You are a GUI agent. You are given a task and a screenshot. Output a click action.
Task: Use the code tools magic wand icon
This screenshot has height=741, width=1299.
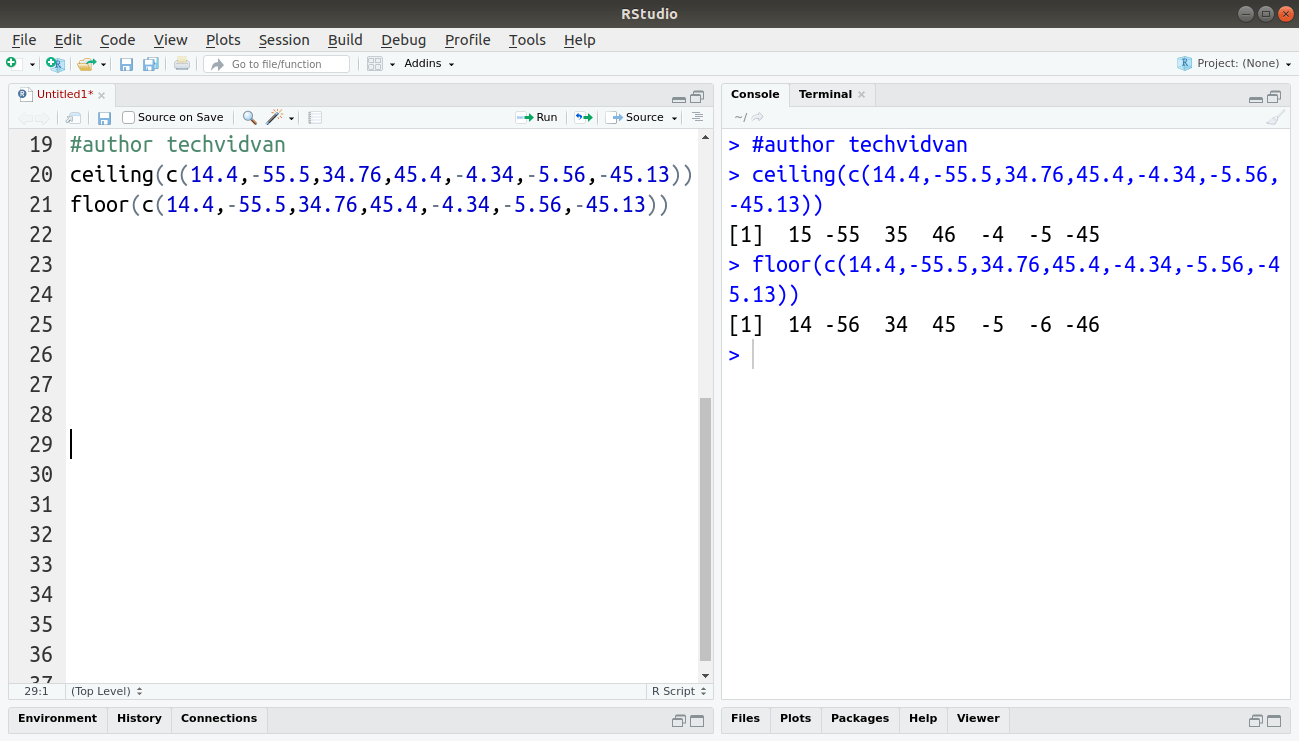[x=273, y=117]
